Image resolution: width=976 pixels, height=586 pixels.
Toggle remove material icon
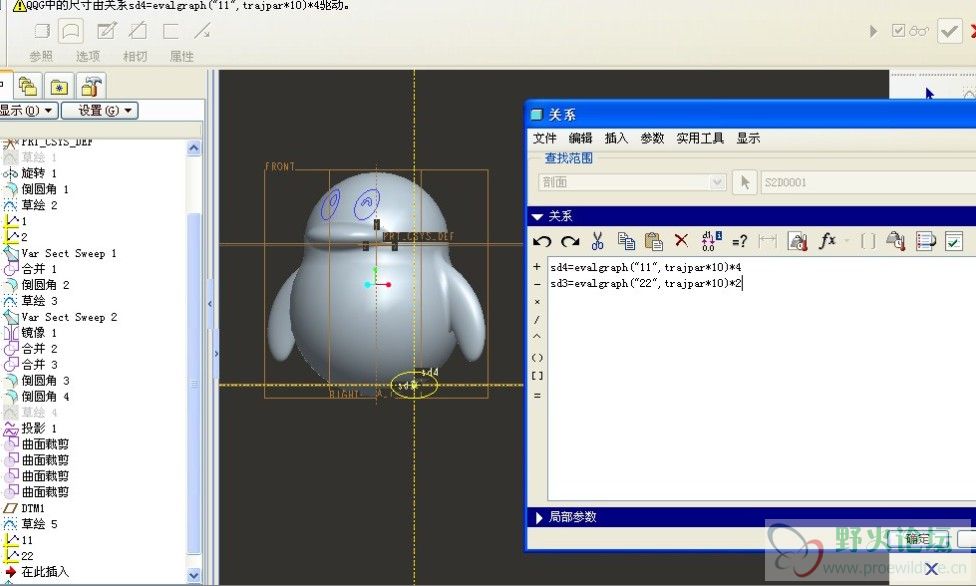[x=138, y=31]
